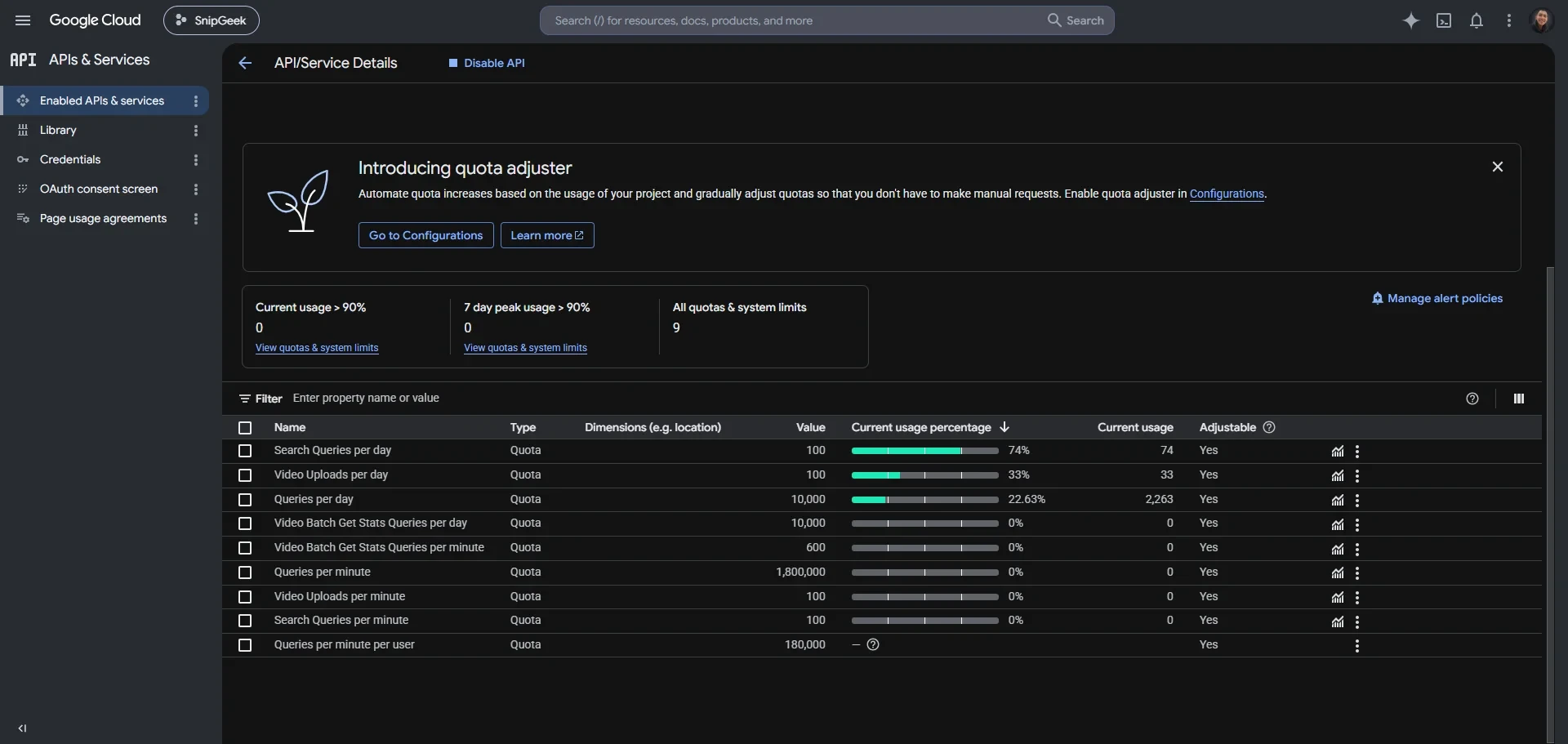This screenshot has width=1568, height=744.
Task: Open more actions for Queries per minute row
Action: (1357, 572)
